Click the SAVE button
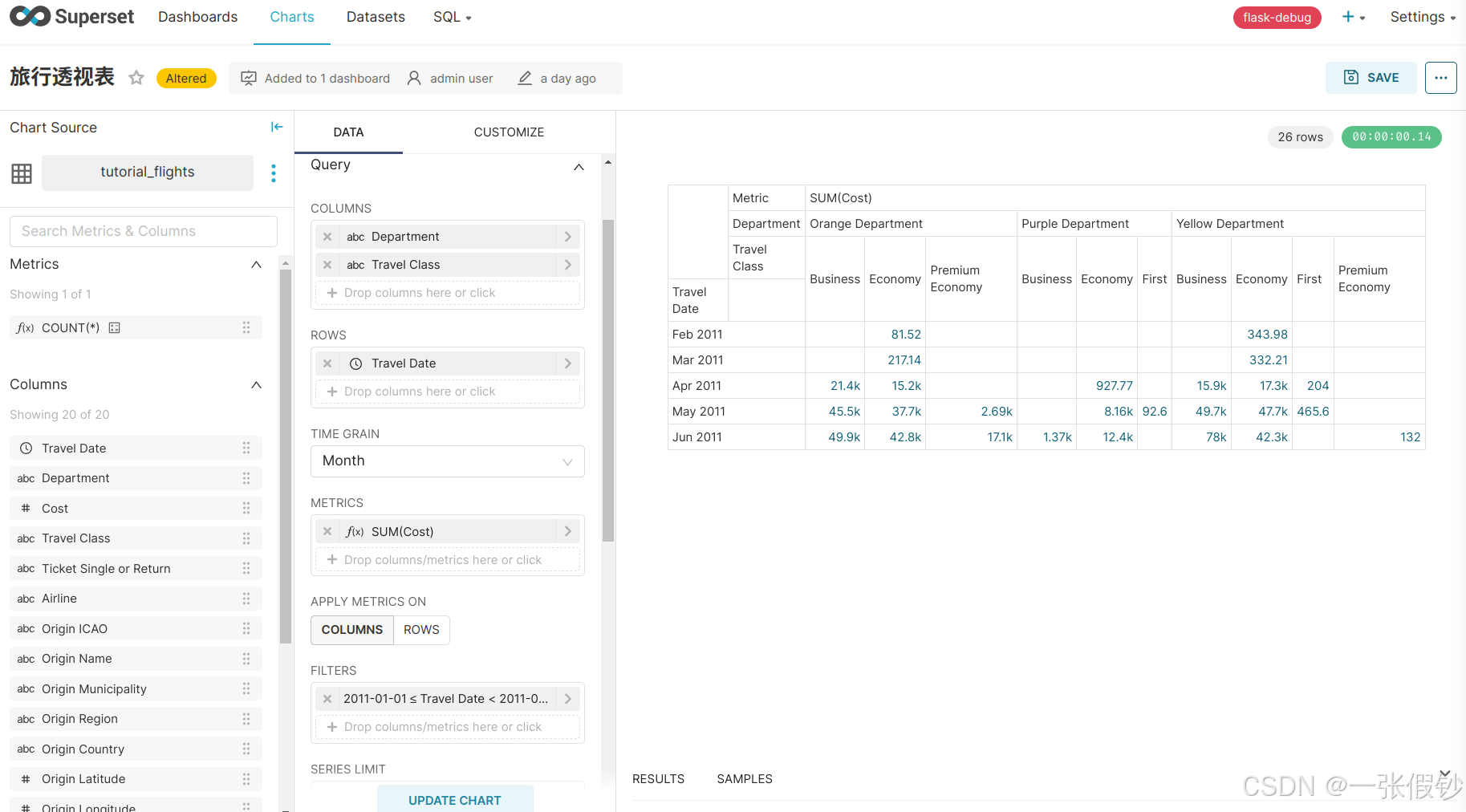This screenshot has width=1466, height=812. (1371, 78)
